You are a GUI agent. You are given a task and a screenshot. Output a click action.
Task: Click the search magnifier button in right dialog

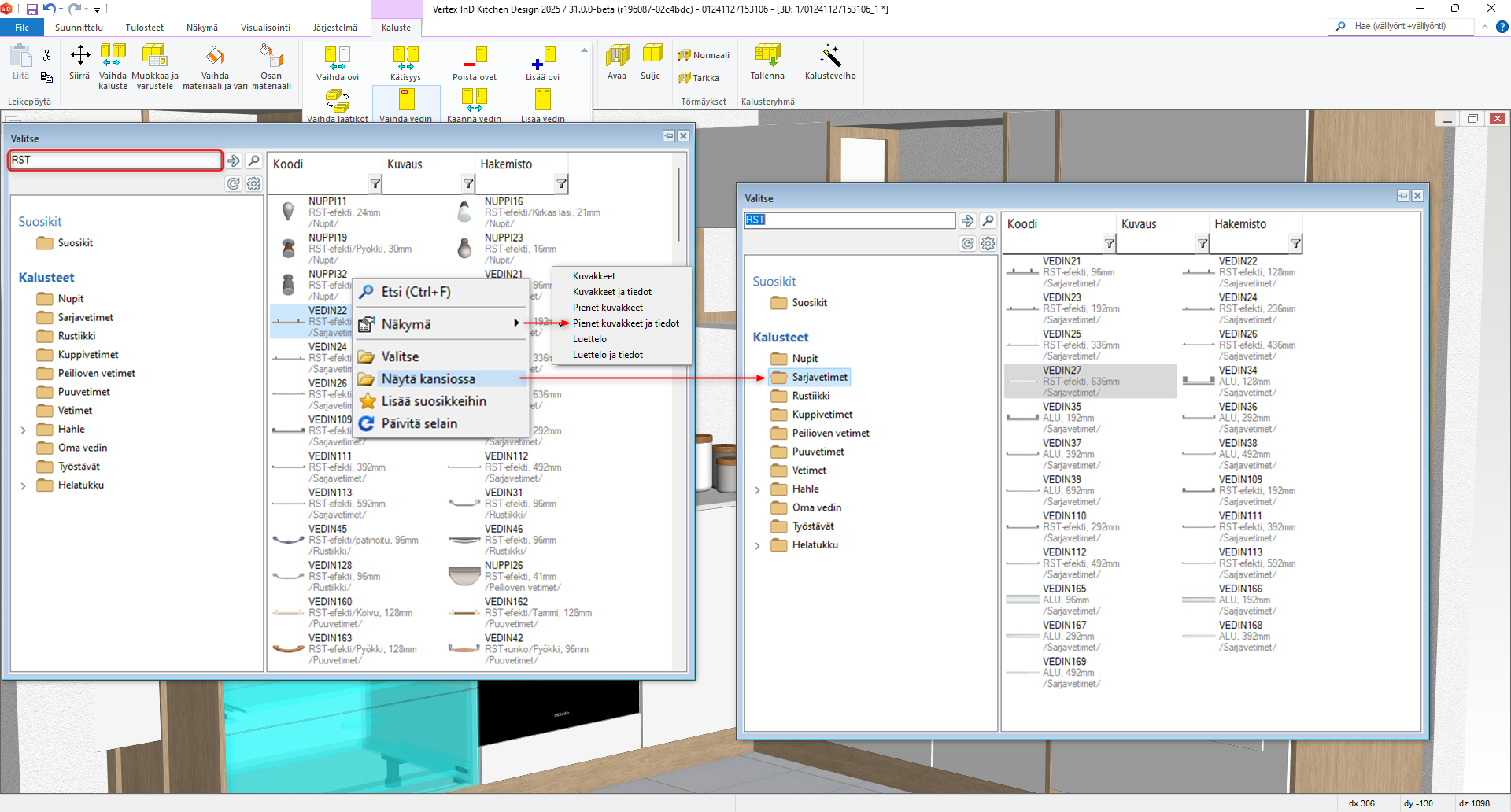[988, 221]
